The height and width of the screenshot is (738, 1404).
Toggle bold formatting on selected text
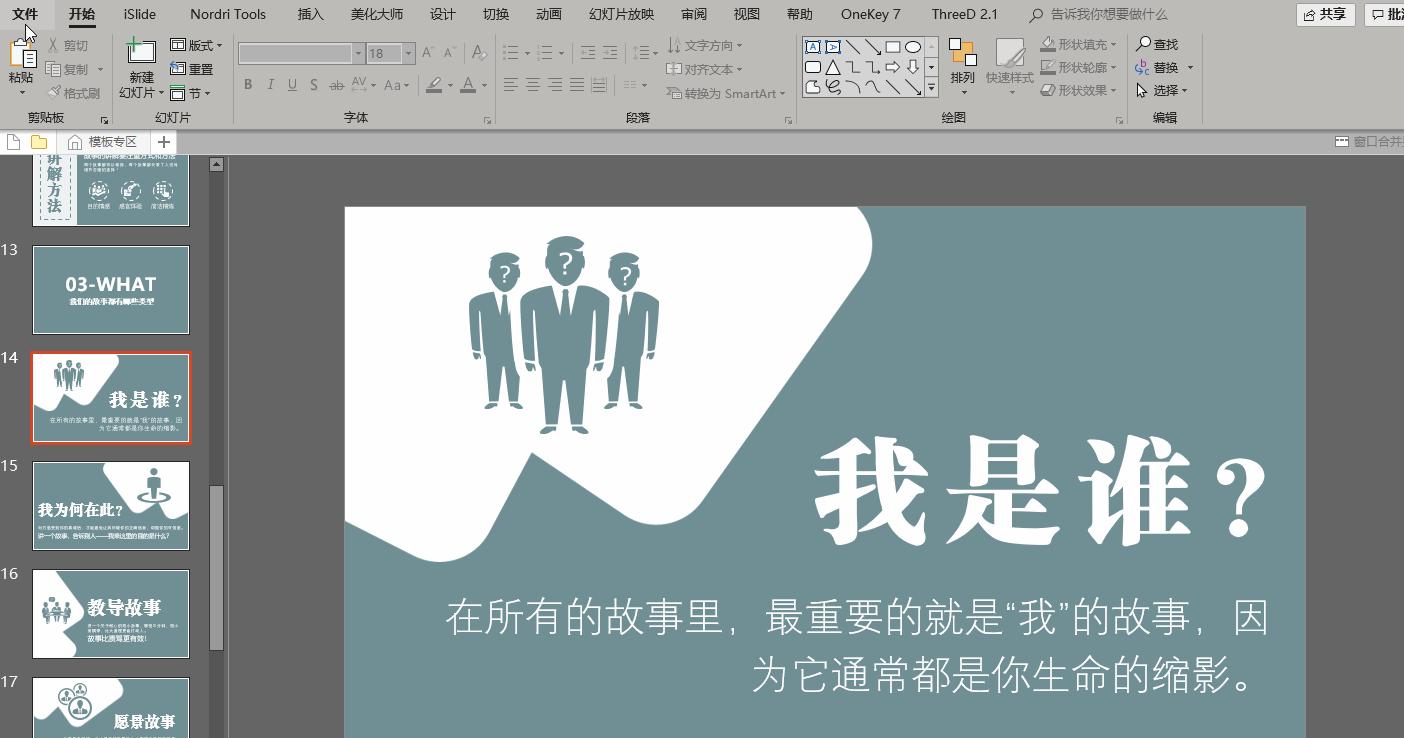pos(248,85)
